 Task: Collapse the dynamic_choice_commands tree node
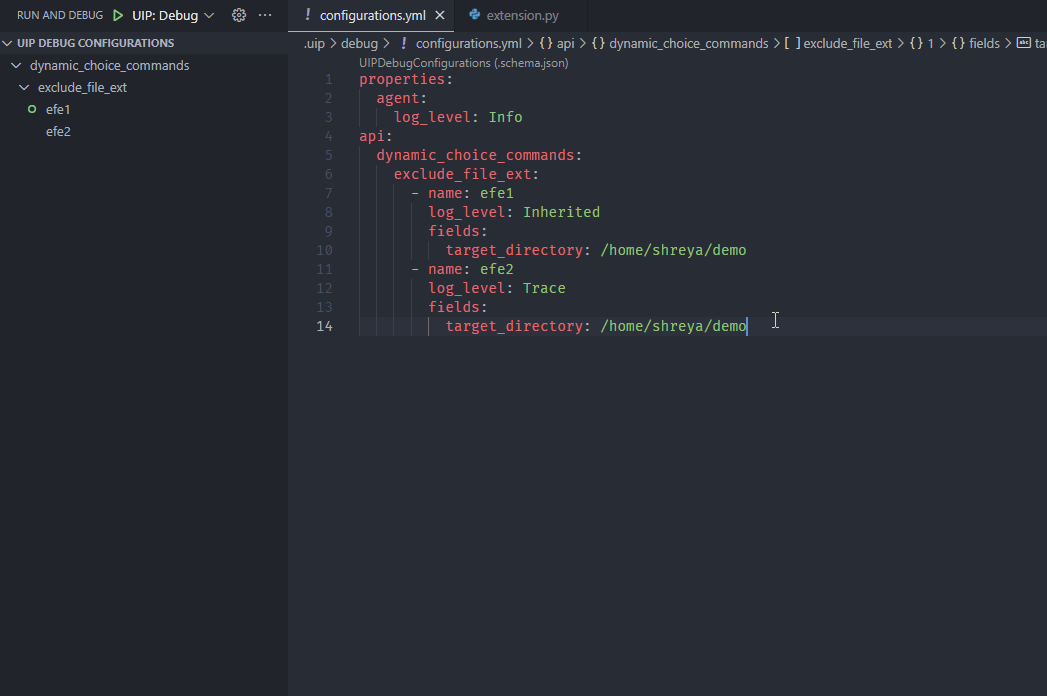16,66
